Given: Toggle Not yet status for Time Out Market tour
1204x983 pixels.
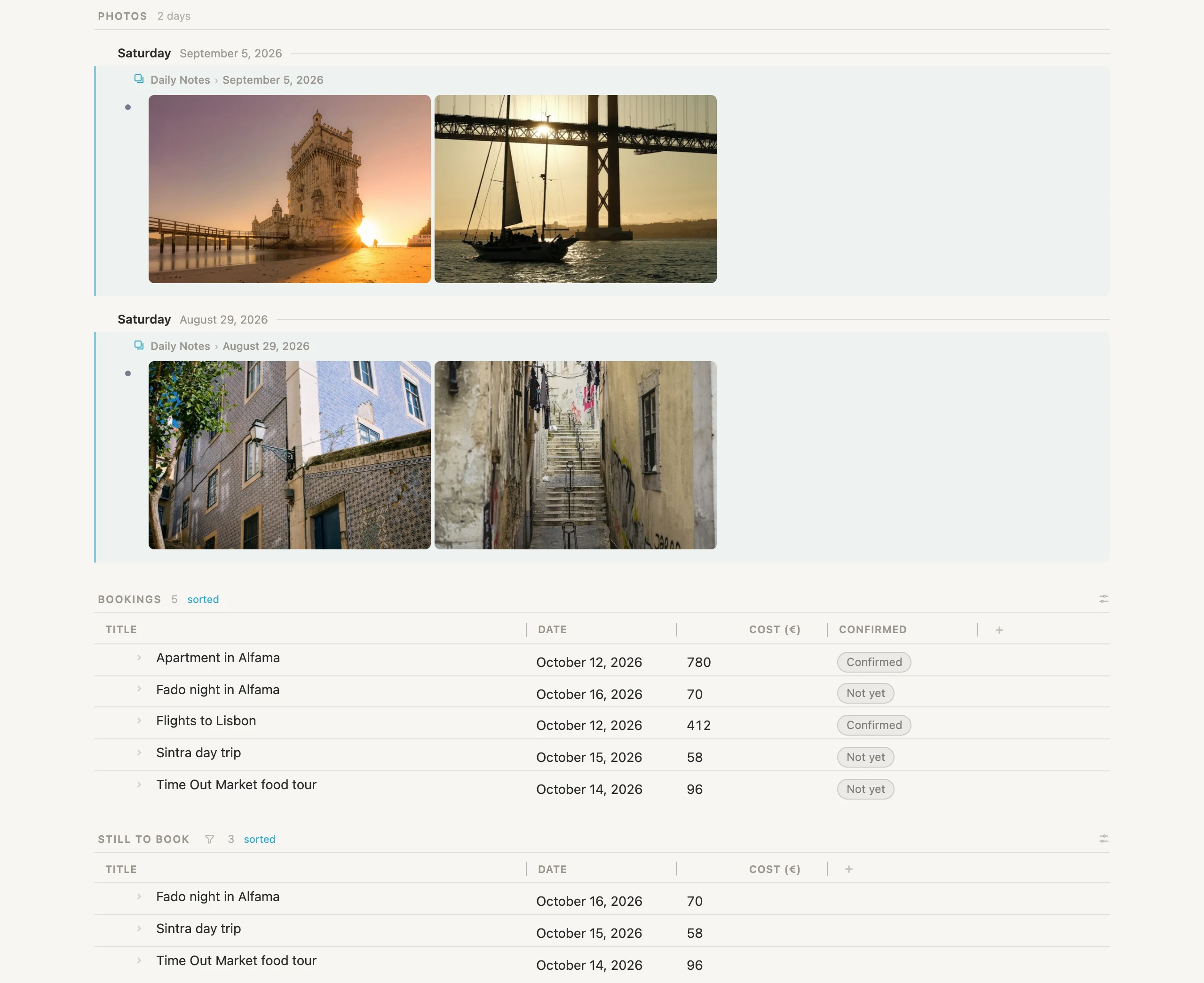Looking at the screenshot, I should [865, 789].
